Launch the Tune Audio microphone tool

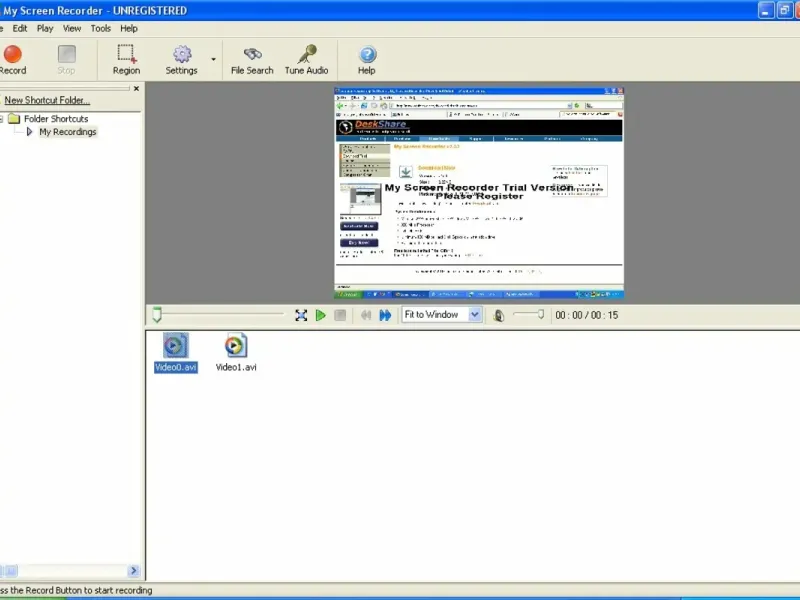pyautogui.click(x=306, y=60)
